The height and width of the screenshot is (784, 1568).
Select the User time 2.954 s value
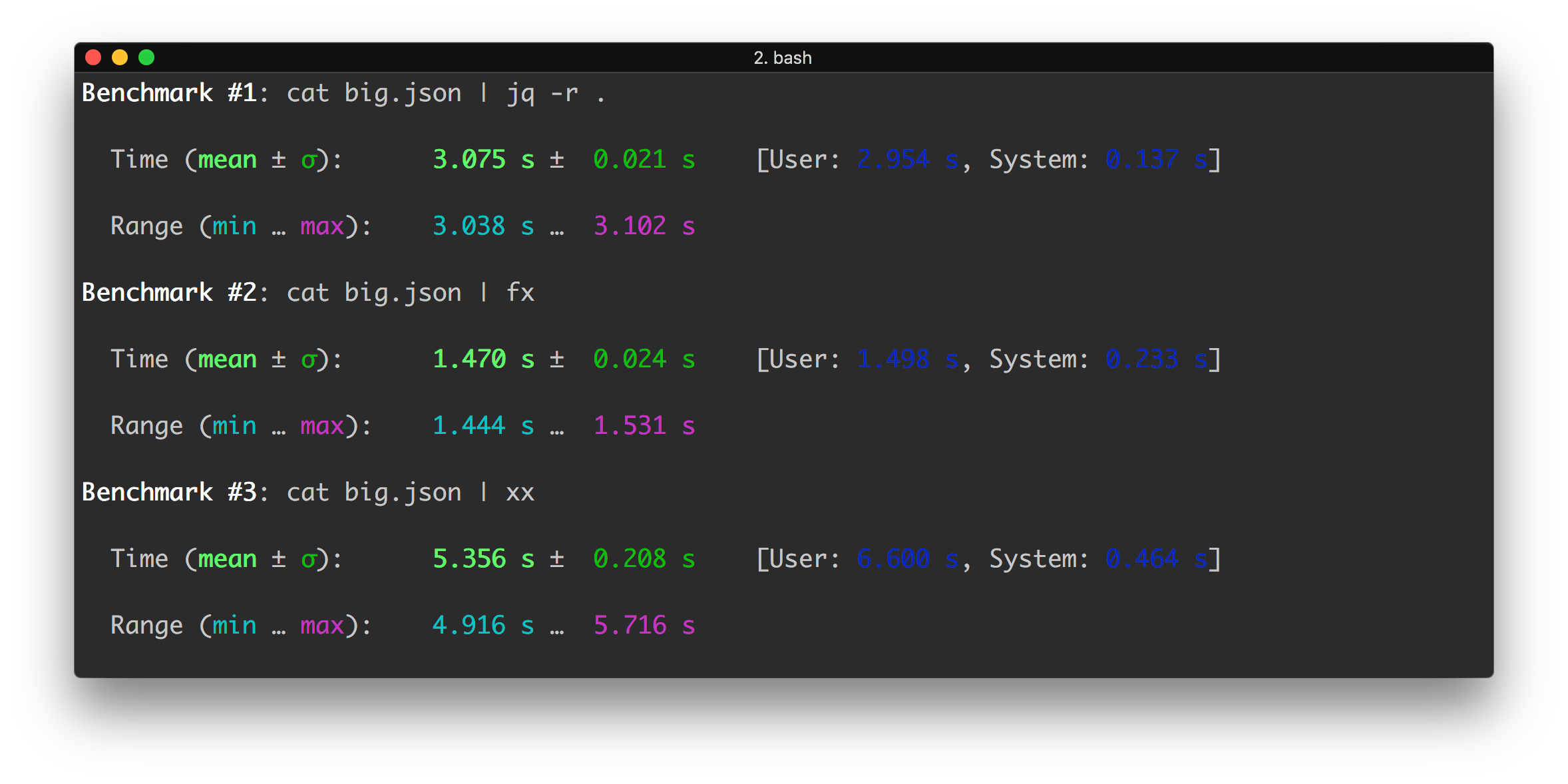(894, 159)
